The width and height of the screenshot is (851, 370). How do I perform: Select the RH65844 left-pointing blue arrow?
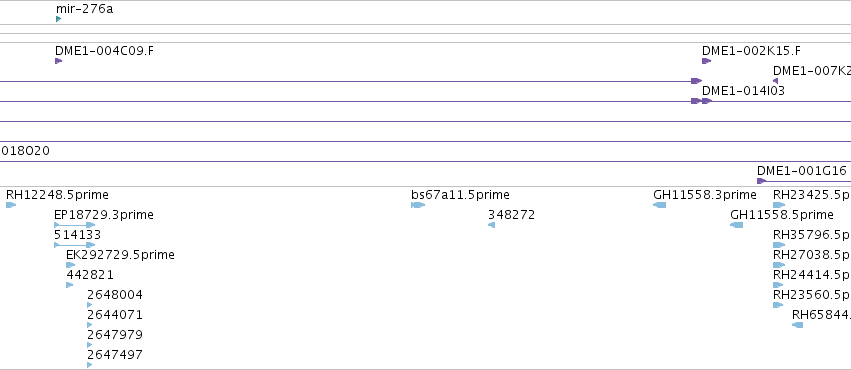click(797, 325)
